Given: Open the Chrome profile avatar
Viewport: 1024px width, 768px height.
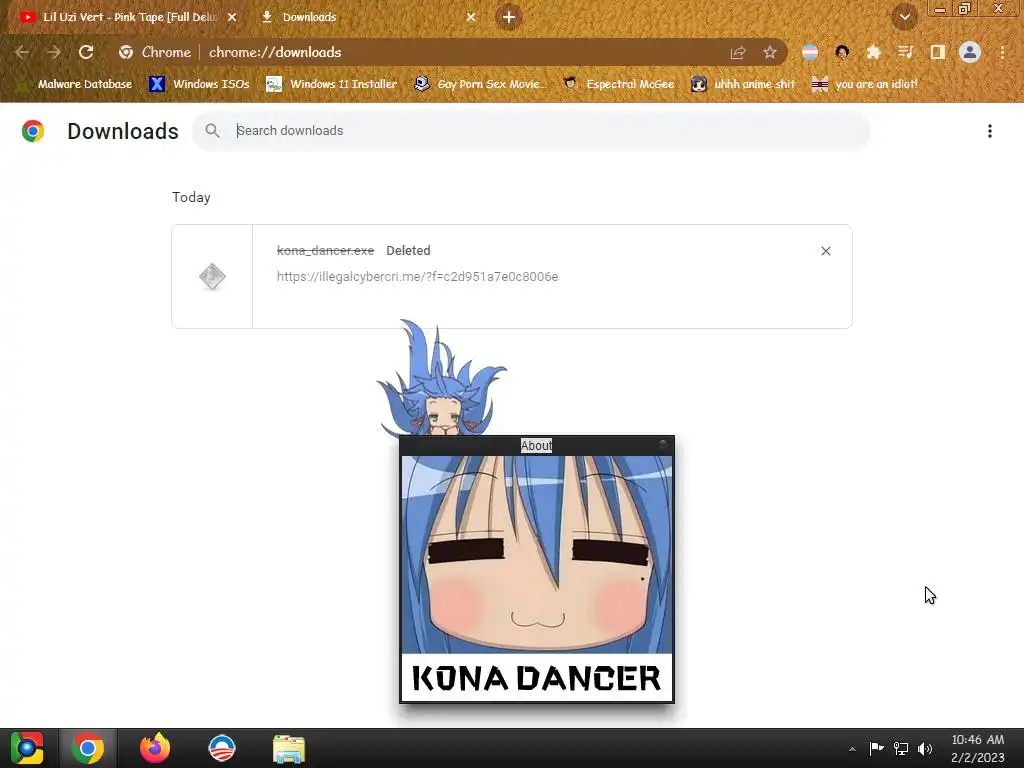Looking at the screenshot, I should pyautogui.click(x=970, y=52).
